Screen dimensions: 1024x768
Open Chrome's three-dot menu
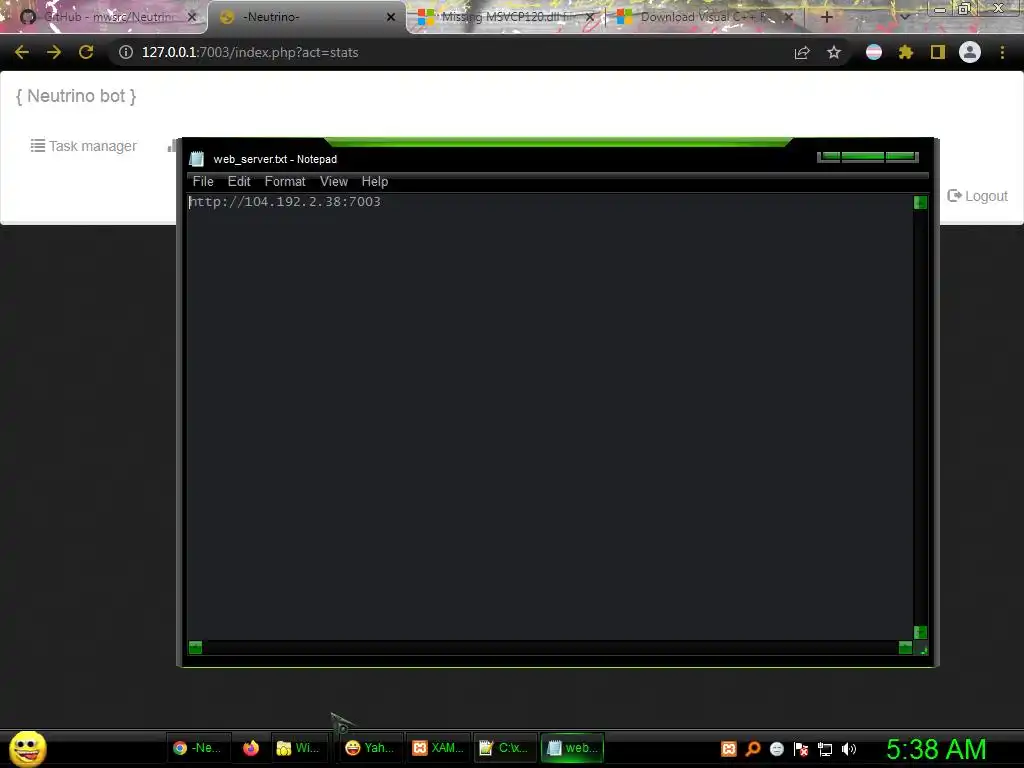click(x=1002, y=52)
